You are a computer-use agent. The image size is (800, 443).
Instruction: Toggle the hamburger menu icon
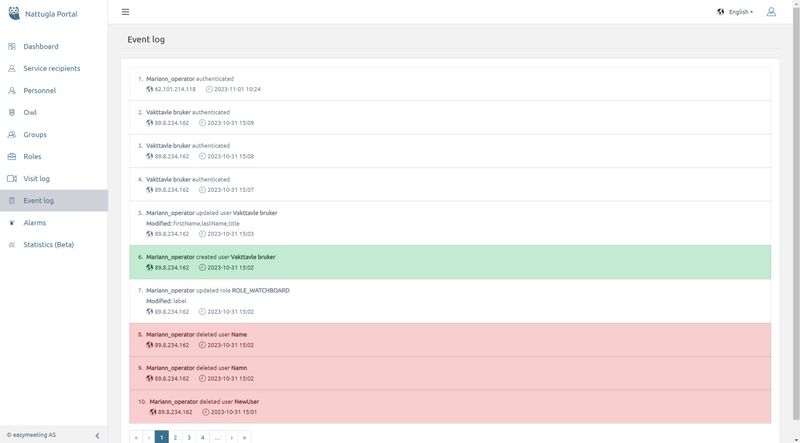(x=125, y=12)
